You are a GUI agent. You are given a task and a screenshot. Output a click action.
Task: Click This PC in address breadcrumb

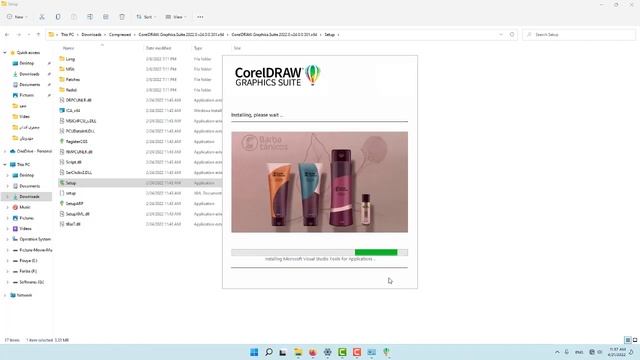(x=67, y=35)
